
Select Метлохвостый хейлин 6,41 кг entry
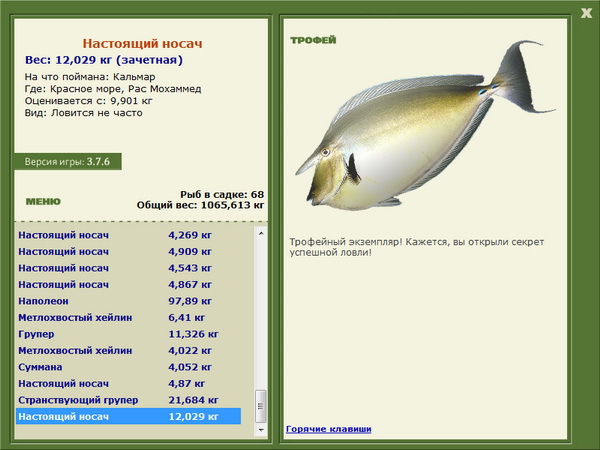tap(129, 318)
